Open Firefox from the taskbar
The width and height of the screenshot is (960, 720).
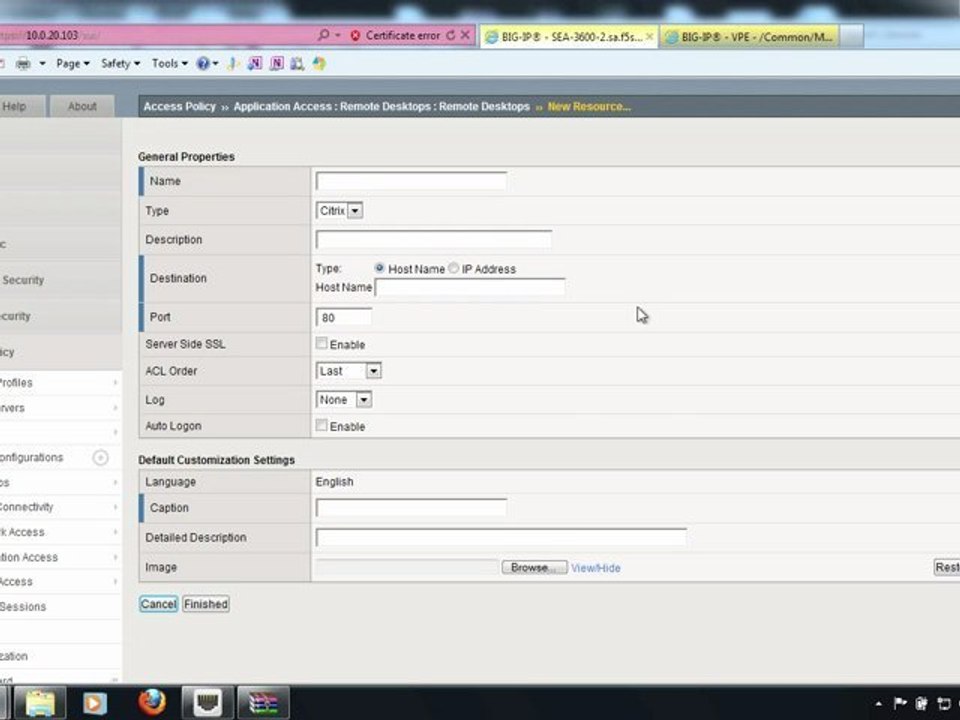152,702
